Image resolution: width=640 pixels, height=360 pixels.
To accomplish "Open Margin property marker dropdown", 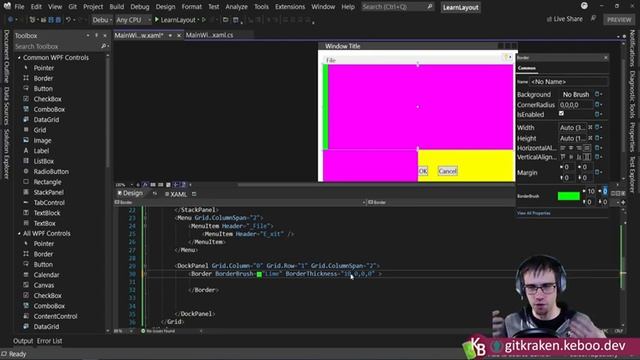I will point(598,172).
